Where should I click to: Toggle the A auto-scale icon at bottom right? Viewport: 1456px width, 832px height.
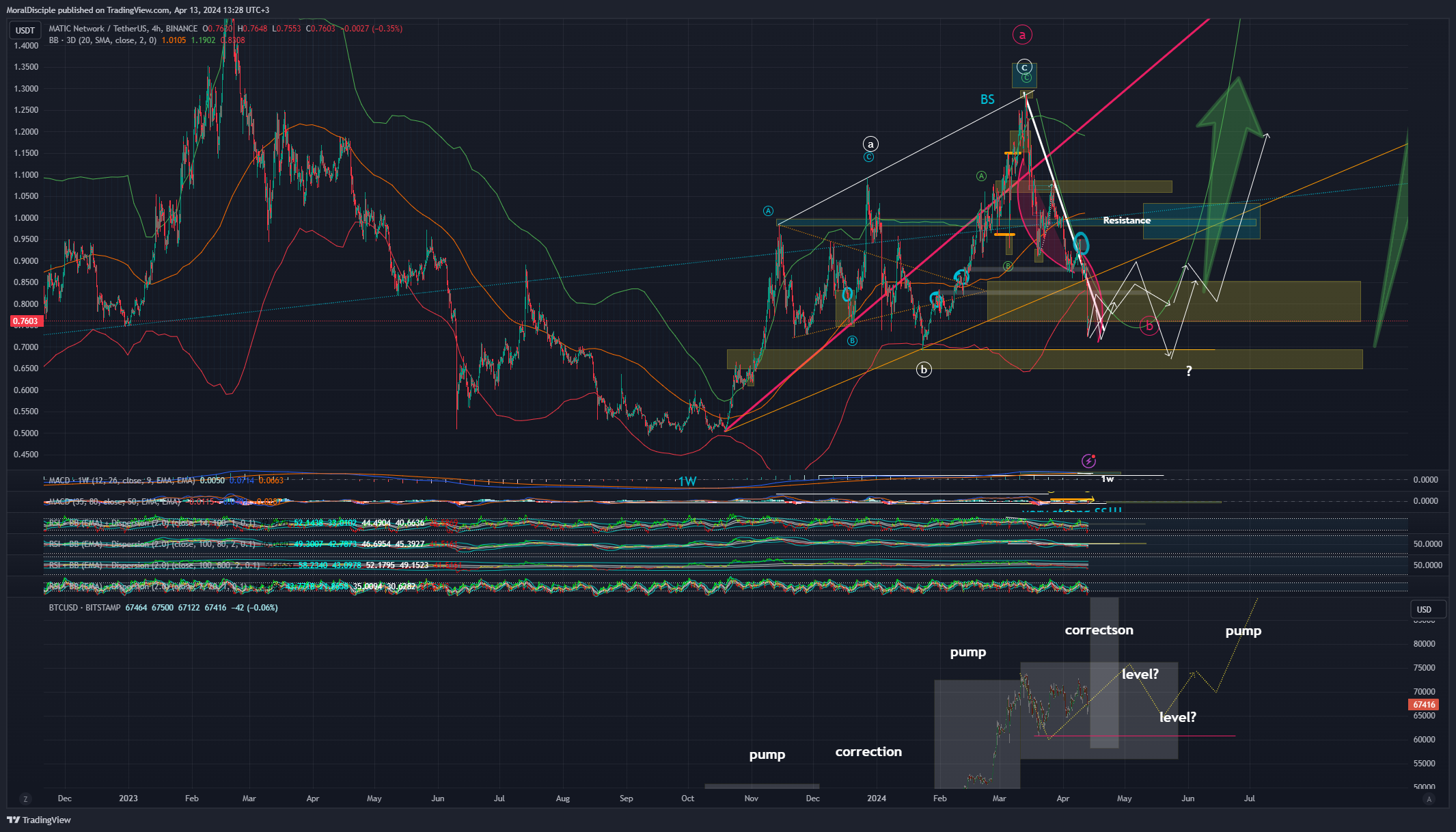pos(1429,799)
